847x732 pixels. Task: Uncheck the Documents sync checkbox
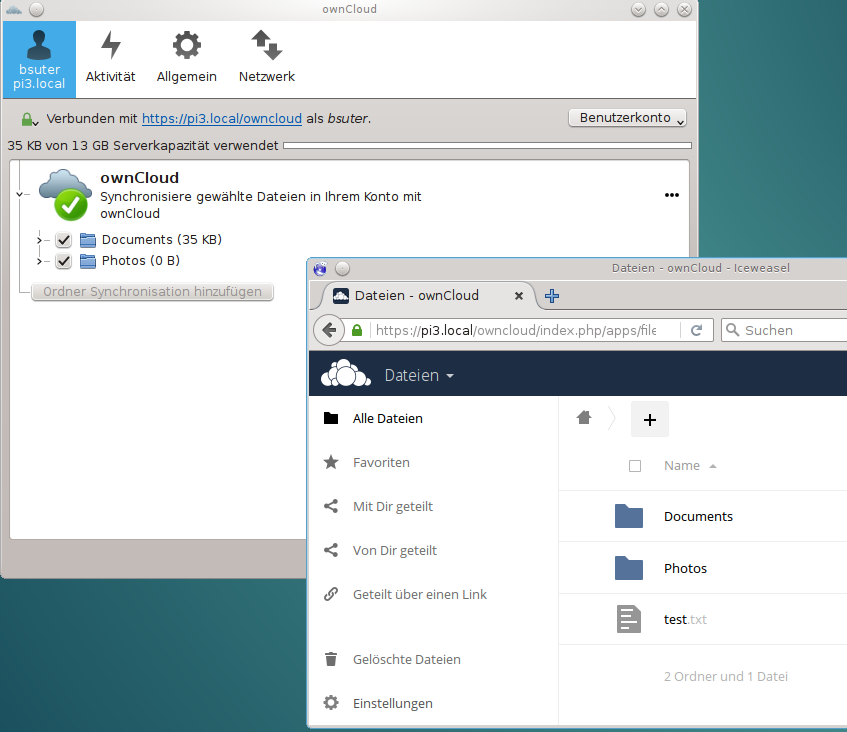click(63, 240)
